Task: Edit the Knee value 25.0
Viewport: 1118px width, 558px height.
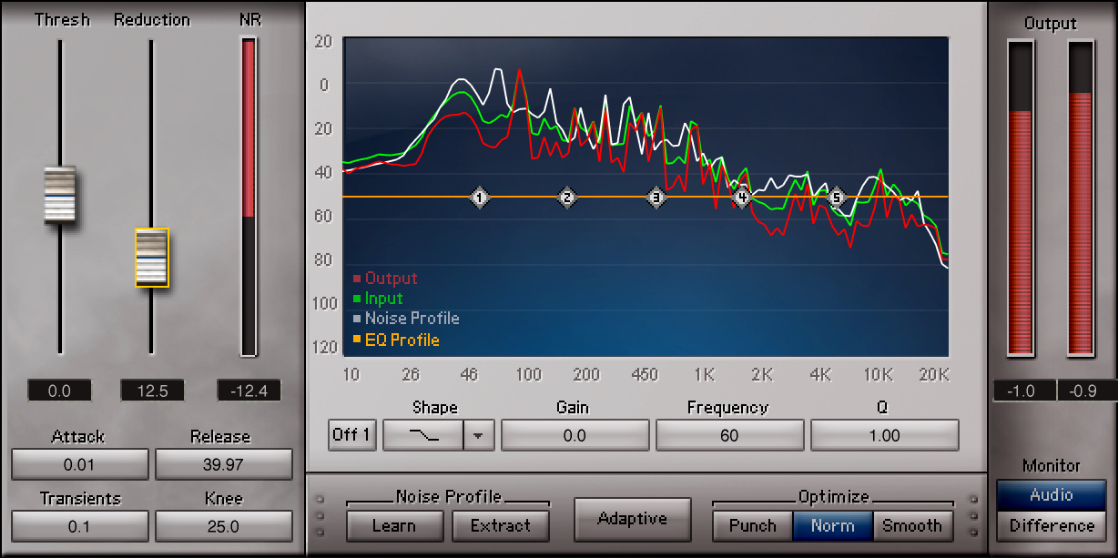Action: [224, 527]
